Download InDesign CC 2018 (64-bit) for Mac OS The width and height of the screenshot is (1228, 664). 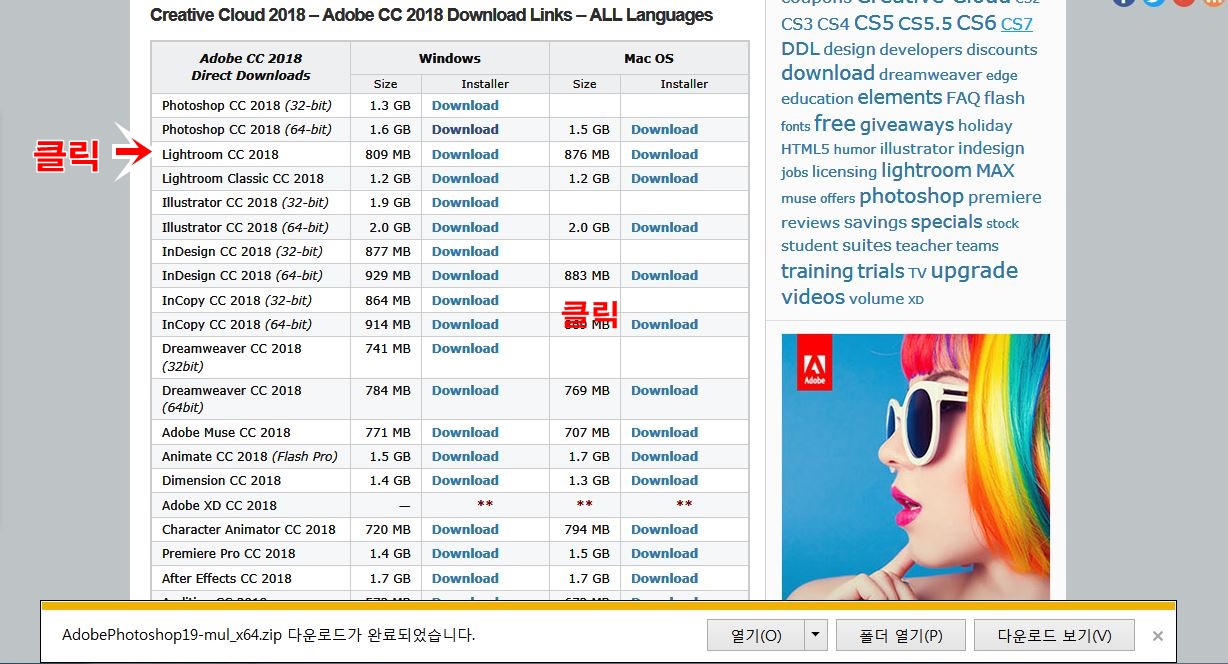click(x=664, y=275)
